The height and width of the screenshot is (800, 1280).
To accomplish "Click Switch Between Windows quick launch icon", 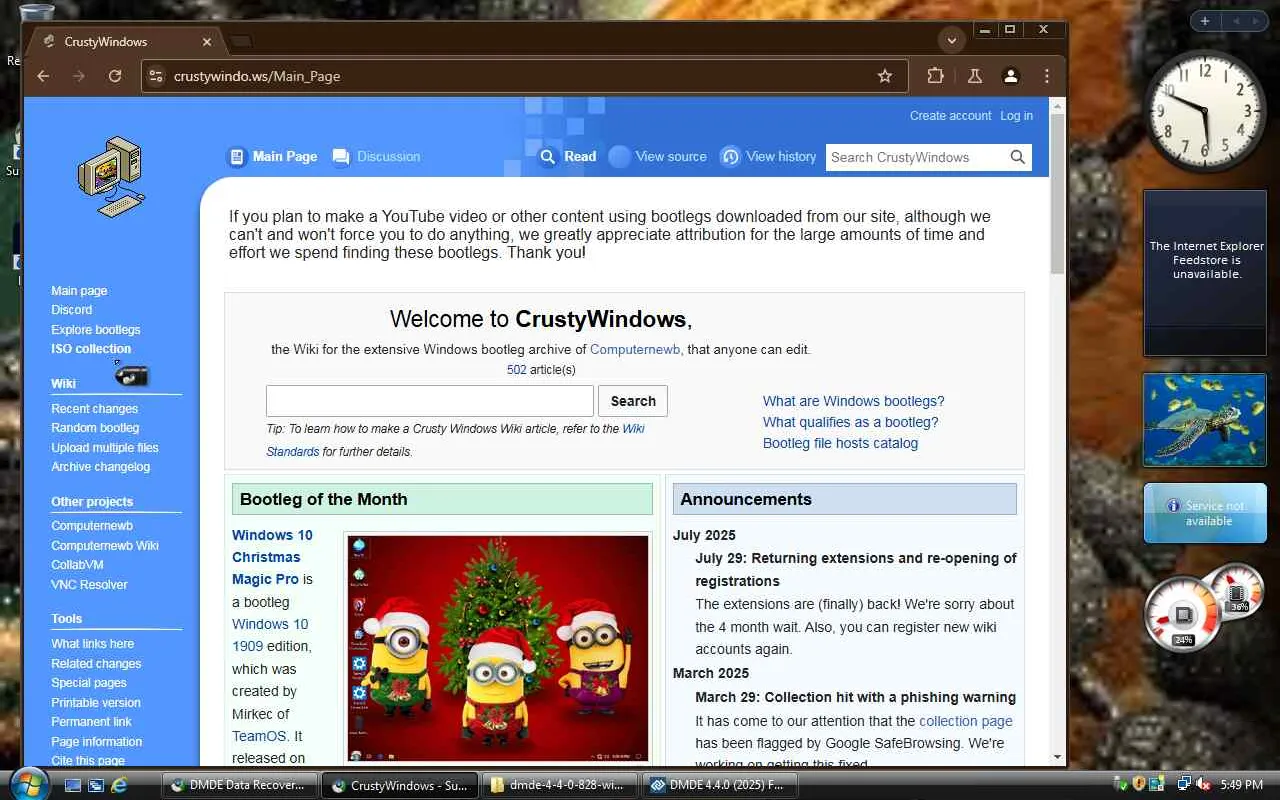I will coord(96,786).
